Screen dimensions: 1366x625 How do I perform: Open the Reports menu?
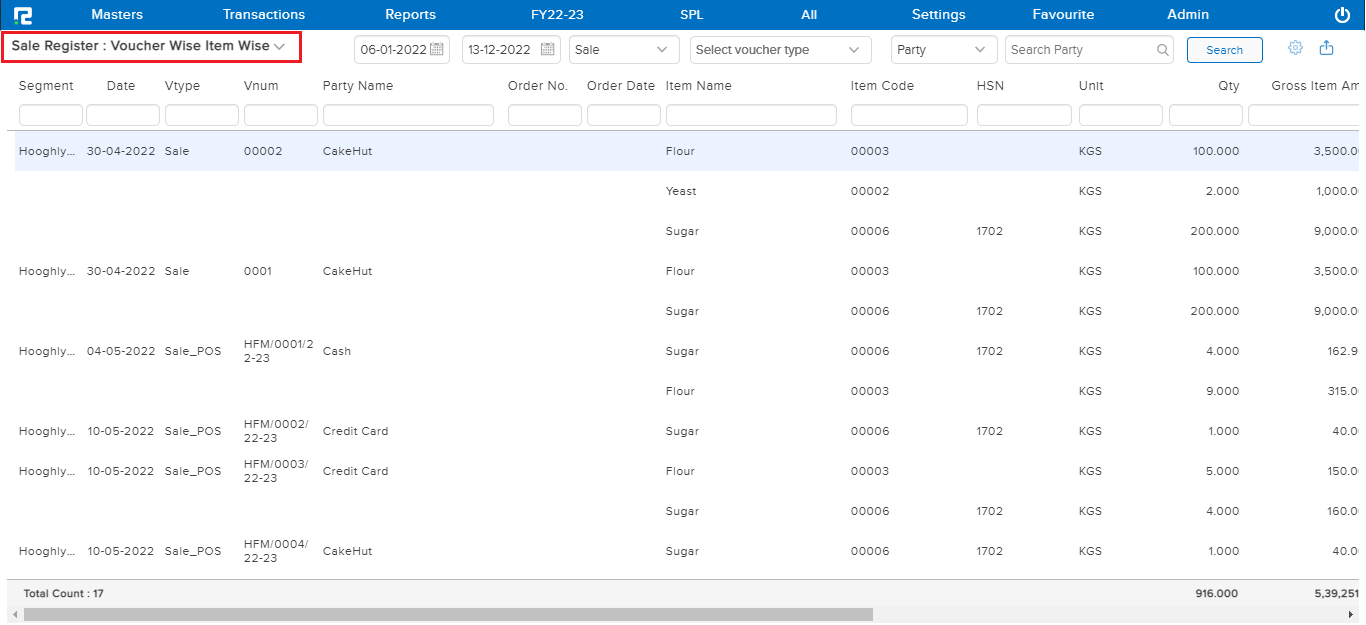410,15
